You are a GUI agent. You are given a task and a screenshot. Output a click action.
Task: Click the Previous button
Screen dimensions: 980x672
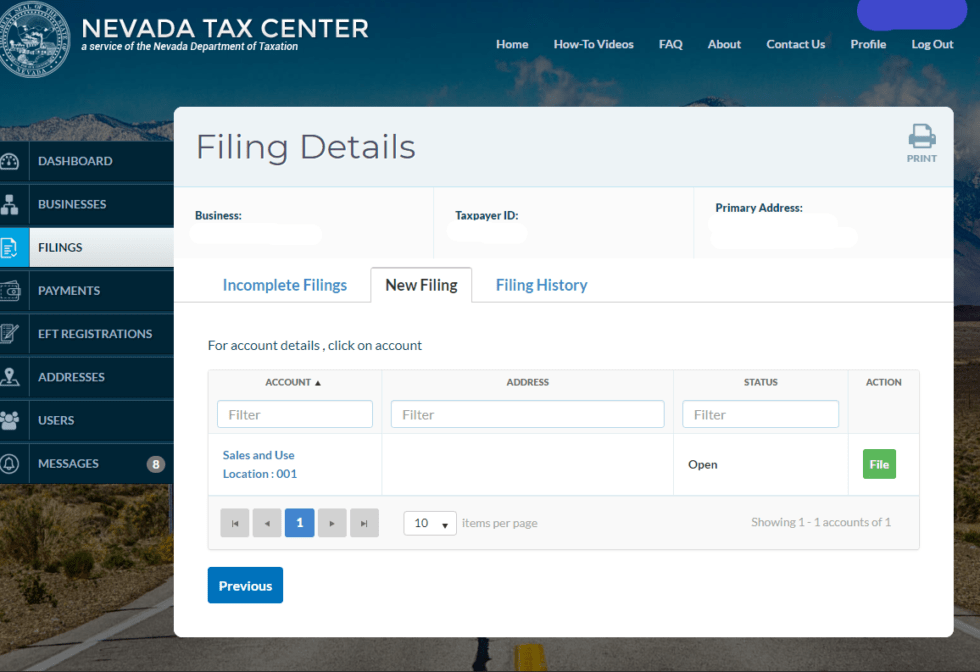[245, 585]
